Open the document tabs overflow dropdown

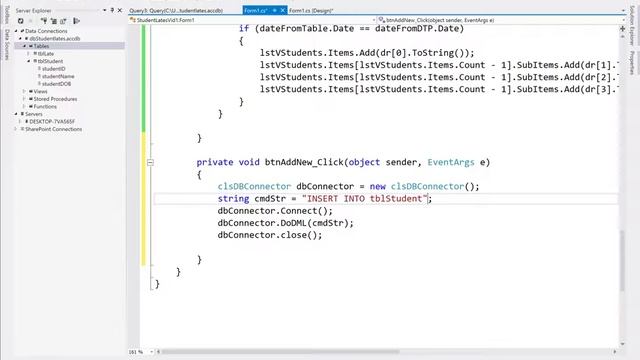pyautogui.click(x=623, y=11)
